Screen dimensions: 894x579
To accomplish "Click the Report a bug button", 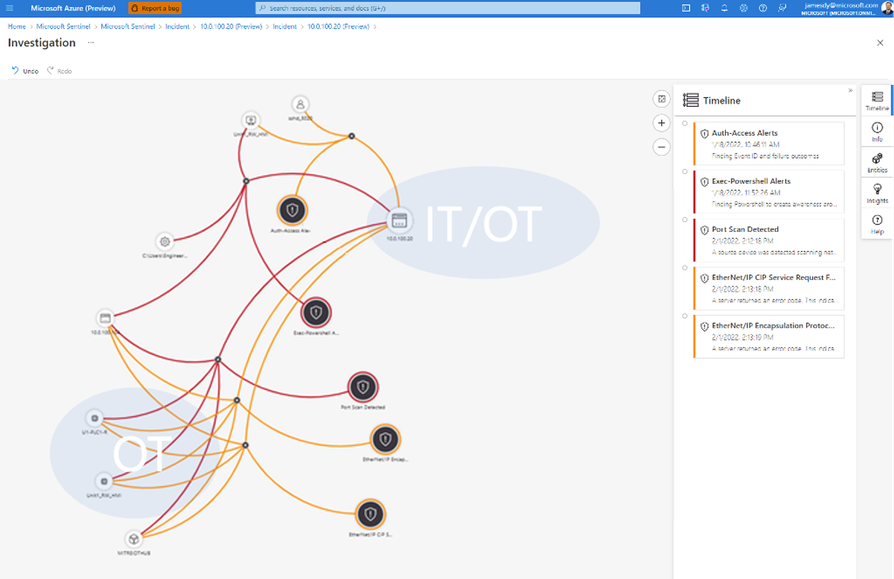I will point(155,8).
